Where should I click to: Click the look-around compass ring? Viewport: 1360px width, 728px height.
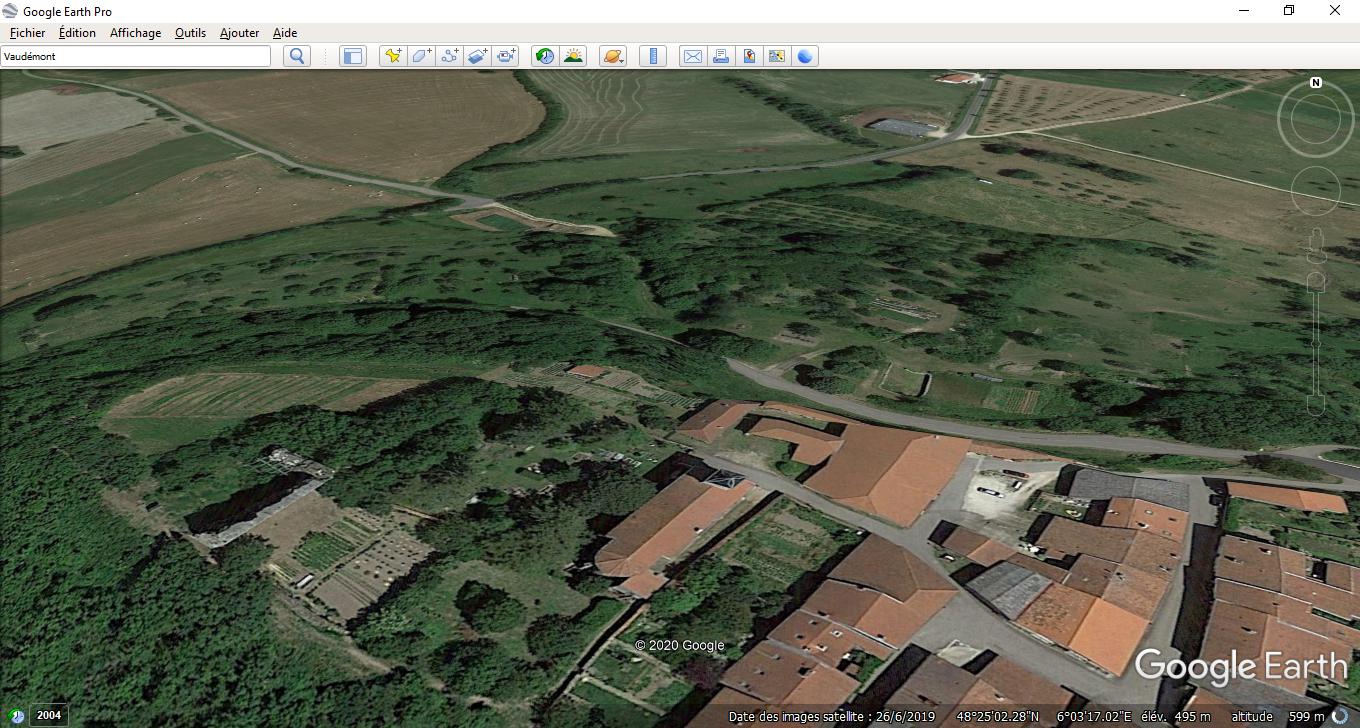(1316, 120)
